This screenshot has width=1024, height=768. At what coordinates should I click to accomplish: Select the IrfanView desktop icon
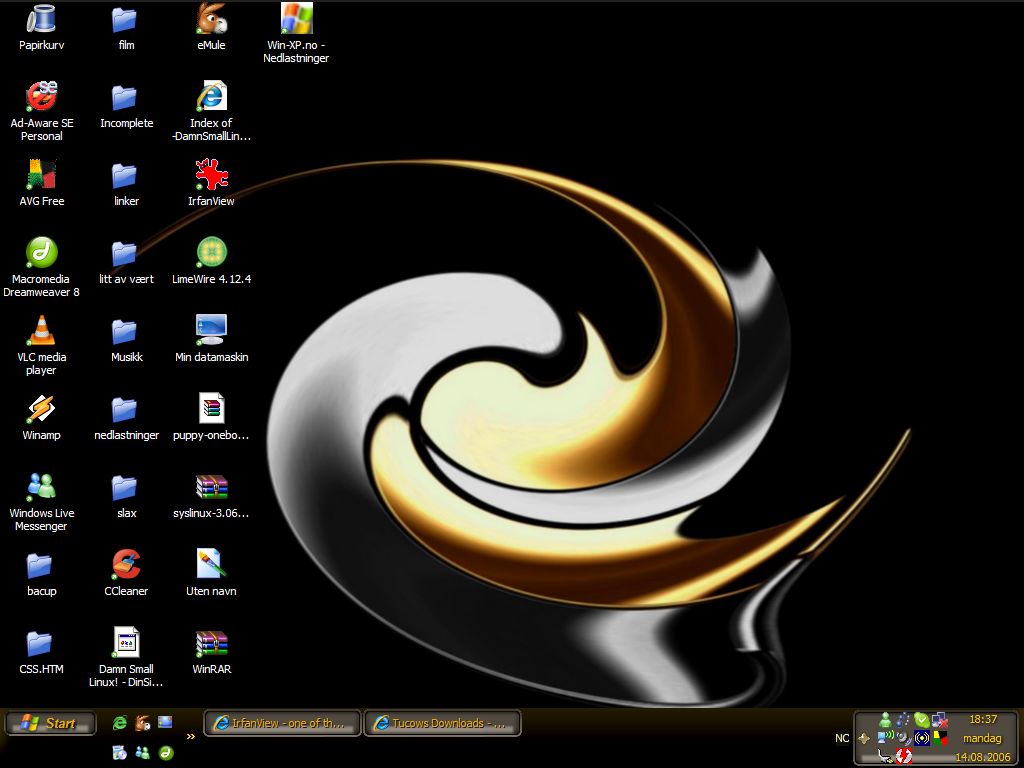click(x=211, y=183)
